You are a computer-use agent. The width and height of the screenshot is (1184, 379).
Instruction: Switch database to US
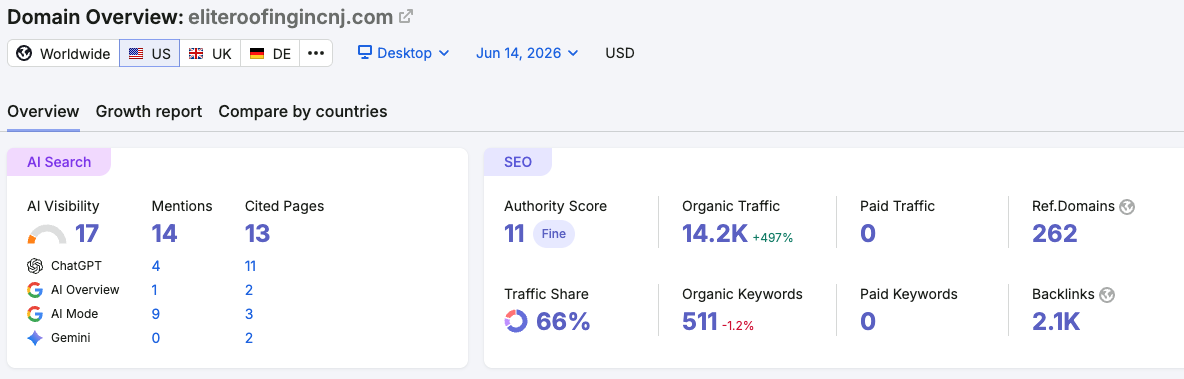[150, 54]
